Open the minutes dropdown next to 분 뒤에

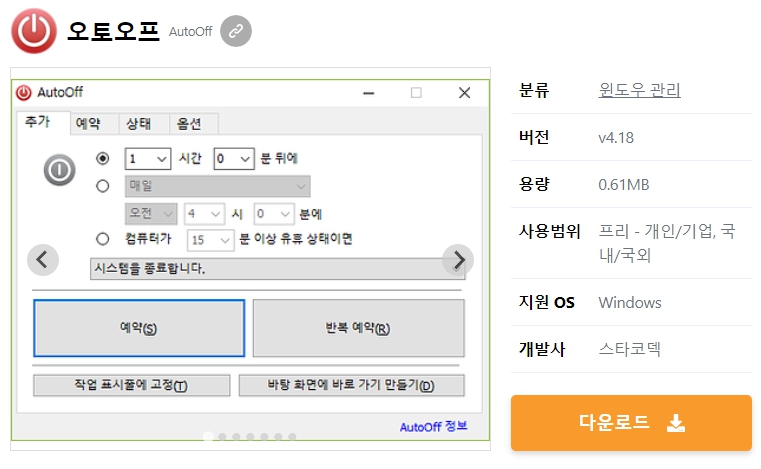coord(234,159)
